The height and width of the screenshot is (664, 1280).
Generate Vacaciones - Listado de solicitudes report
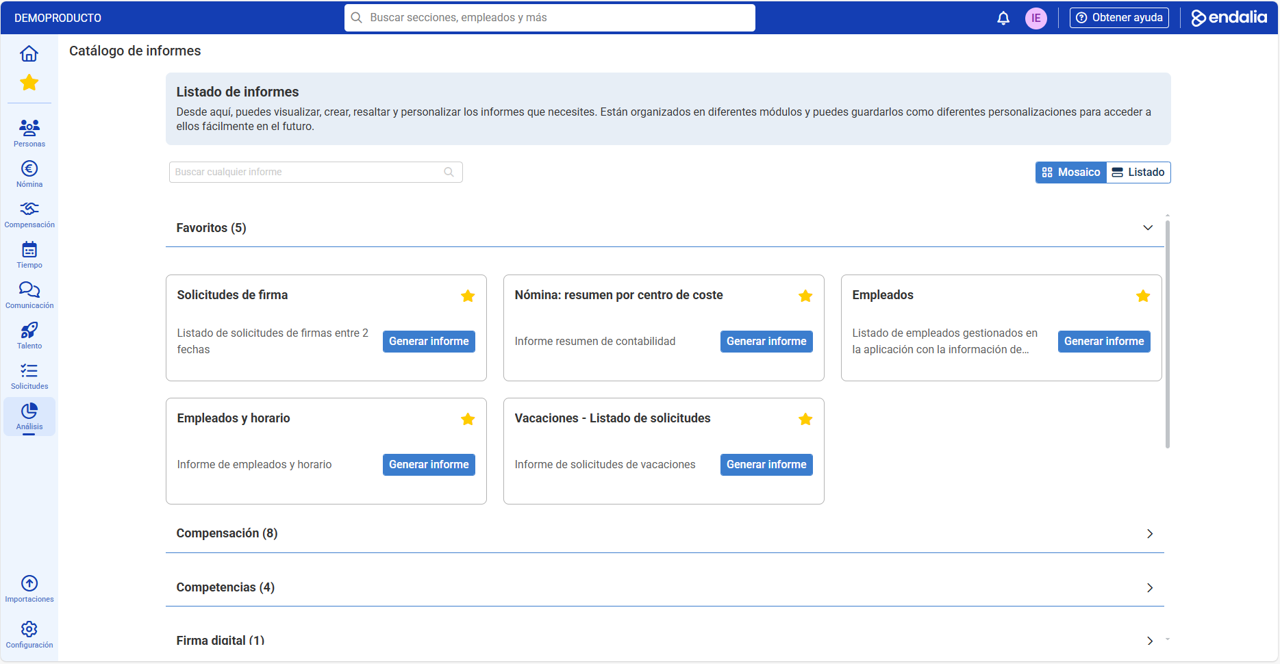tap(766, 464)
